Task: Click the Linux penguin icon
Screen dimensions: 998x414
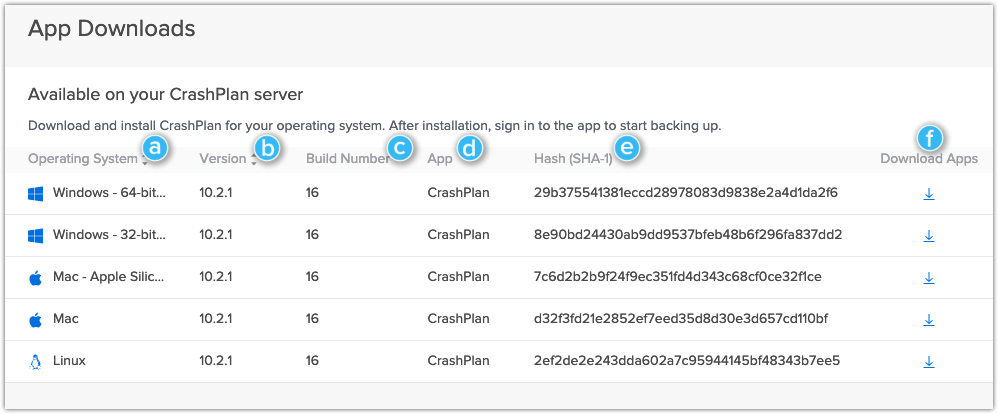Action: click(35, 361)
